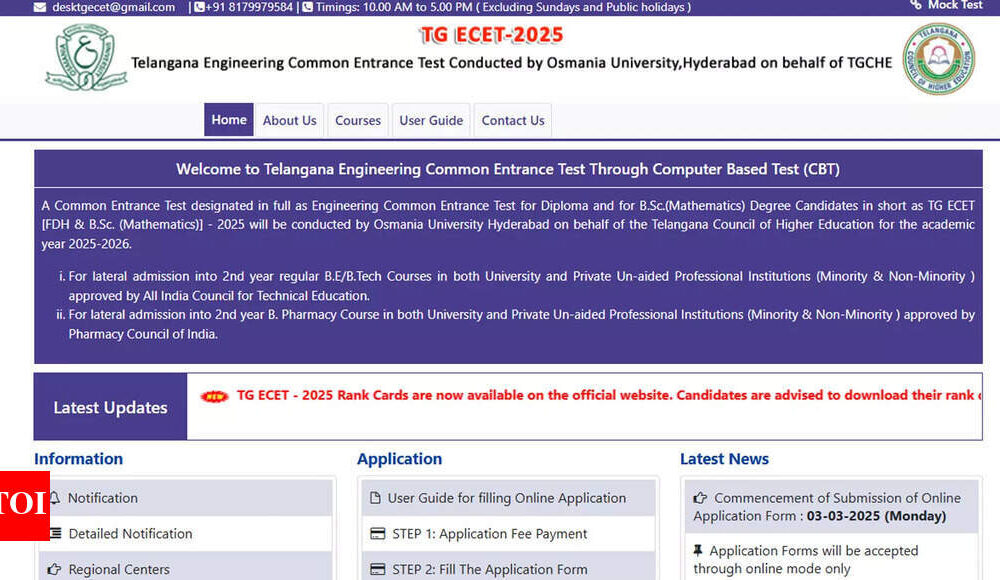
Task: Click the red NEW badge in Latest Updates
Action: click(214, 397)
